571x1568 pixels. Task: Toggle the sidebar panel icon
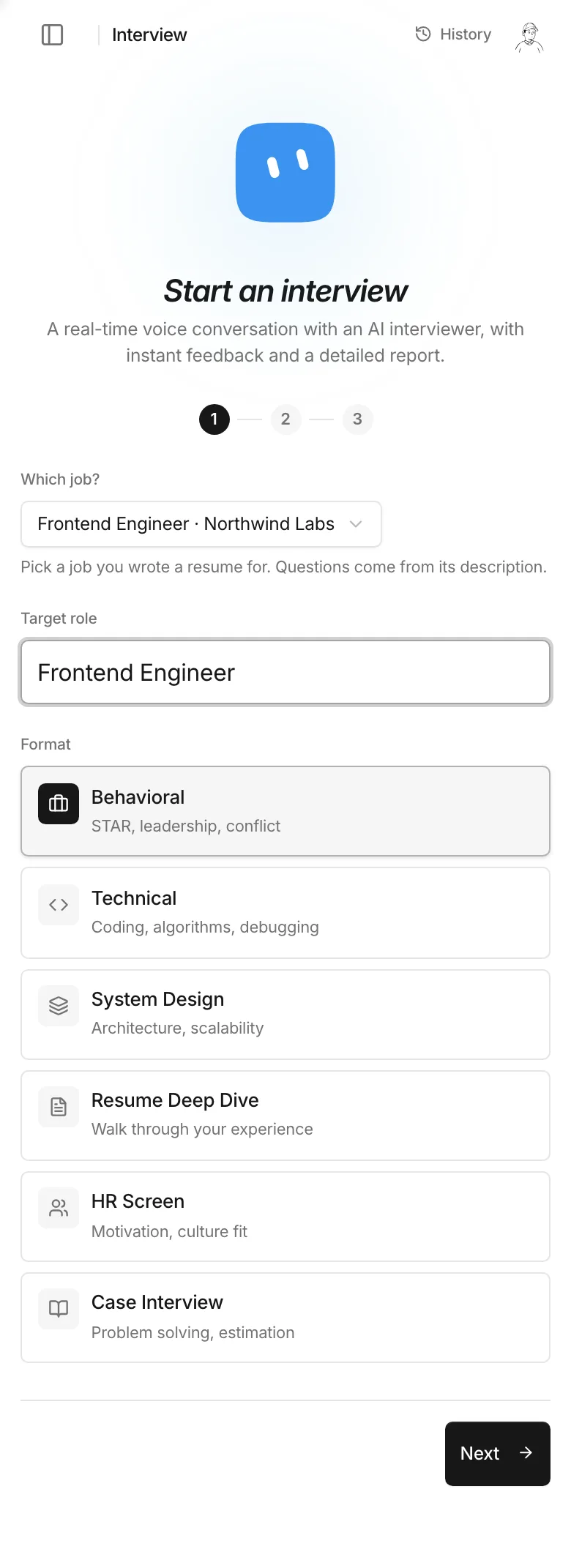pyautogui.click(x=52, y=34)
